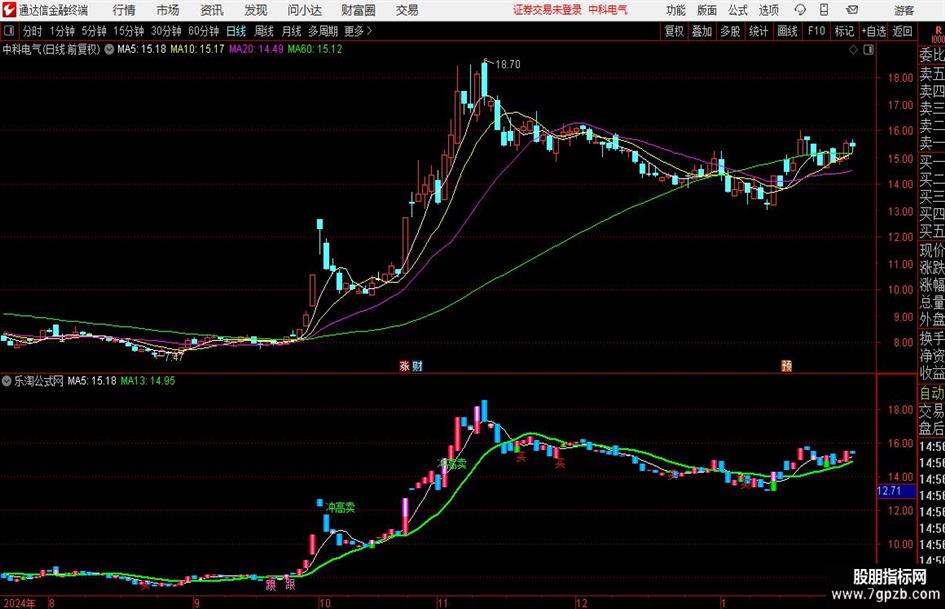The height and width of the screenshot is (609, 945).
Task: Toggle the left sidebar panel icon
Action: [8, 31]
